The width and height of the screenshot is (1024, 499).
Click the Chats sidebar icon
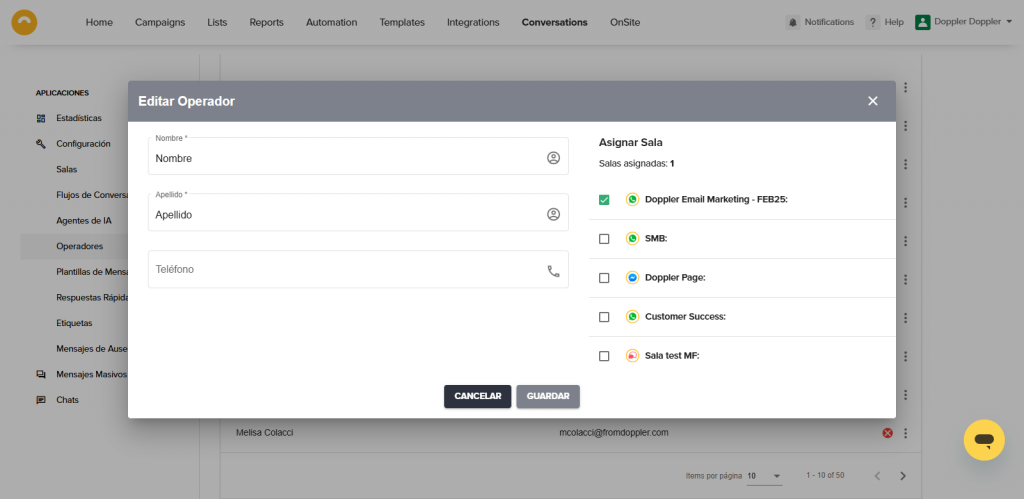[x=41, y=400]
